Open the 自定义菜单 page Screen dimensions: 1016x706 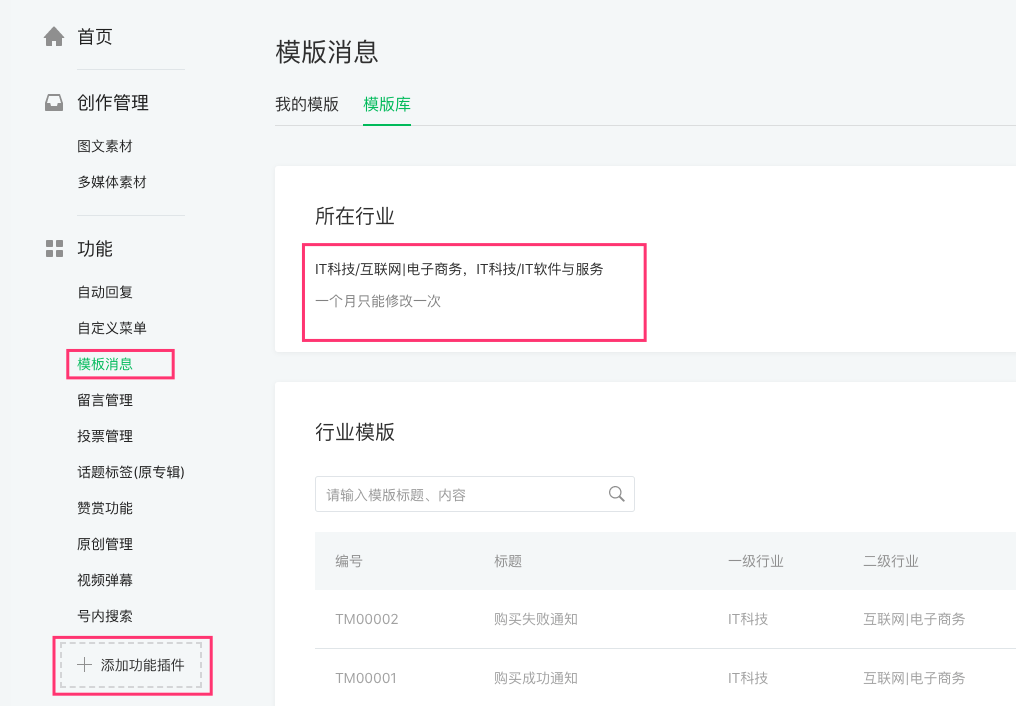pos(112,328)
